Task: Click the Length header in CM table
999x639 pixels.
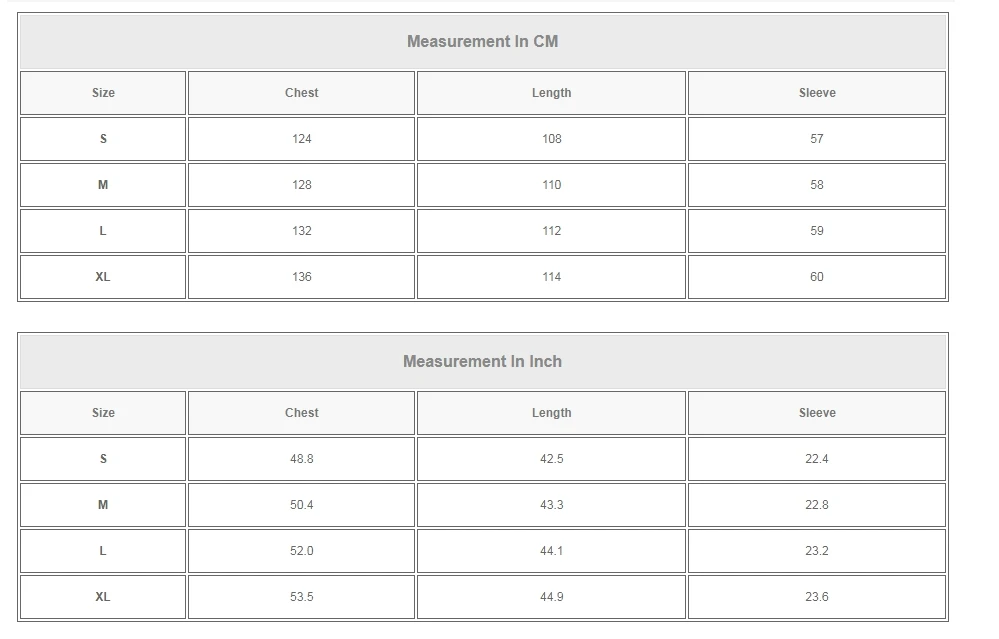Action: [x=551, y=93]
